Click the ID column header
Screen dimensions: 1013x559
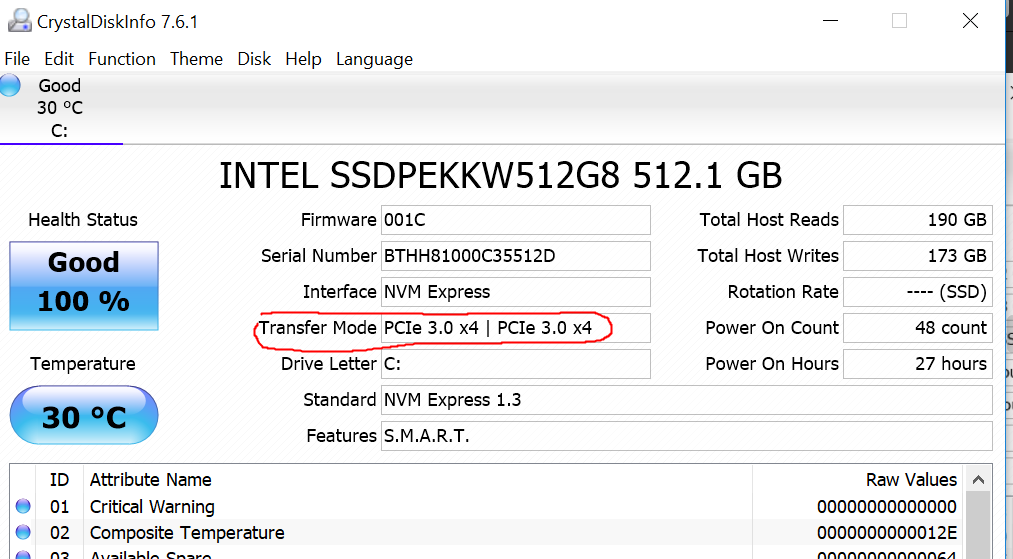59,480
